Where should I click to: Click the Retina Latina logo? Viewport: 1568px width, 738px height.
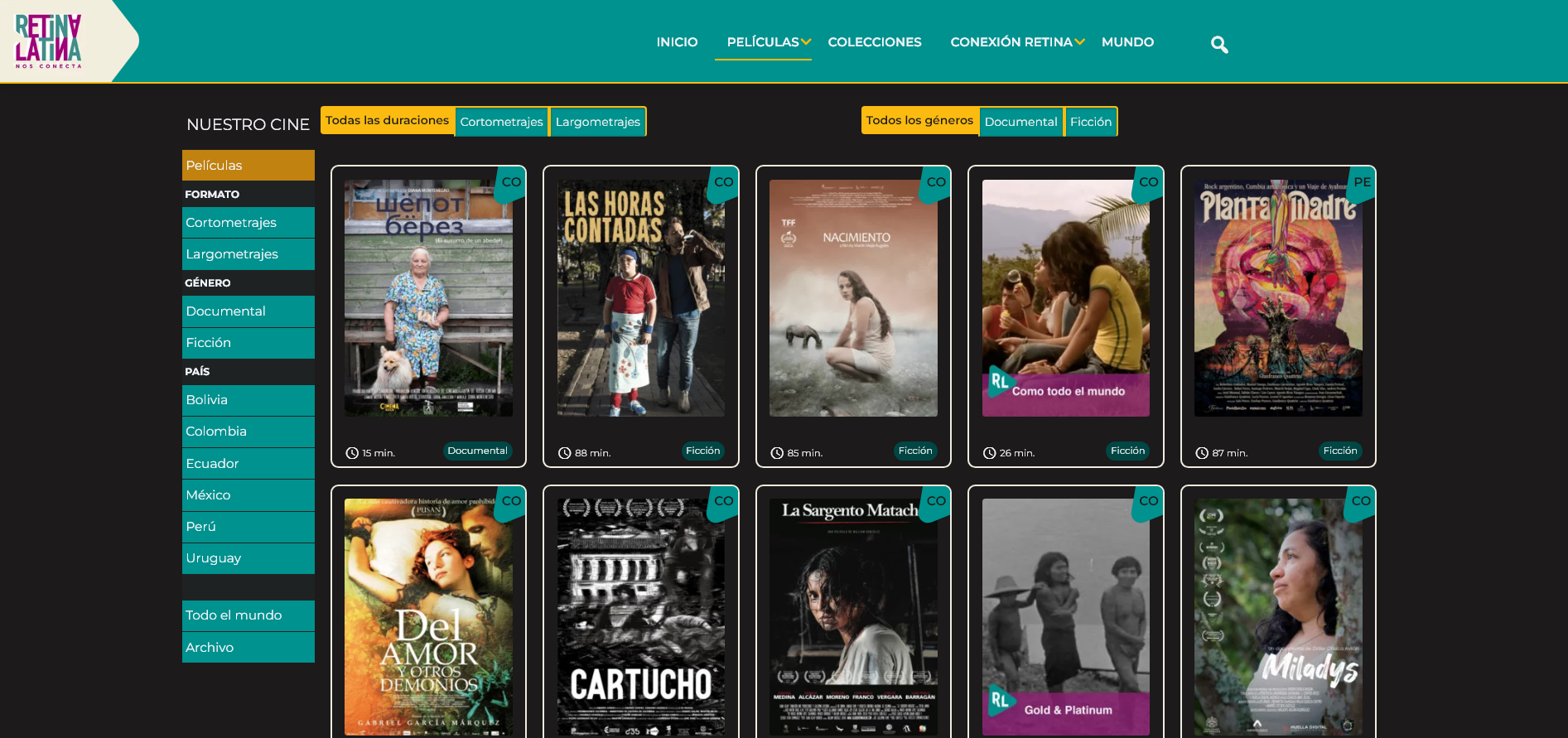(x=49, y=41)
